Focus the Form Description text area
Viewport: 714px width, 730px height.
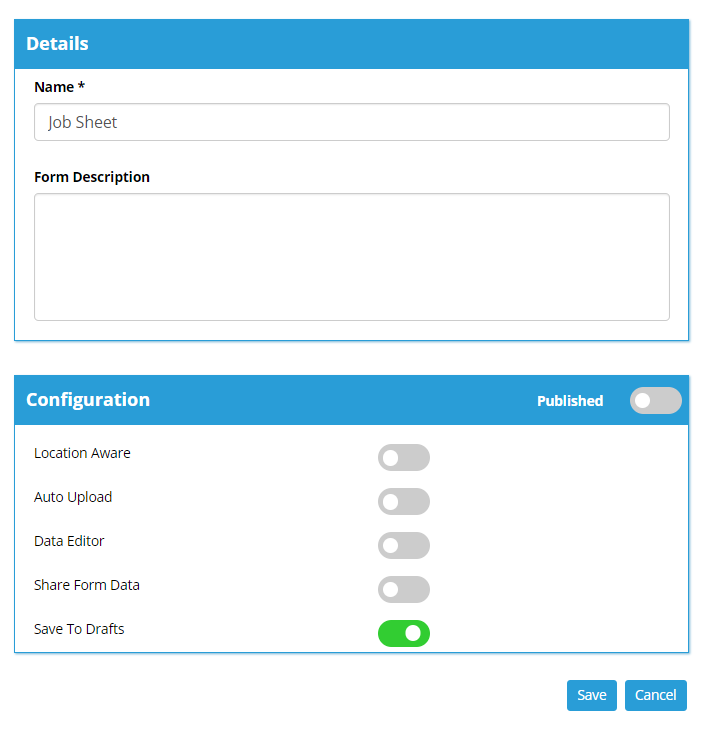[x=351, y=257]
